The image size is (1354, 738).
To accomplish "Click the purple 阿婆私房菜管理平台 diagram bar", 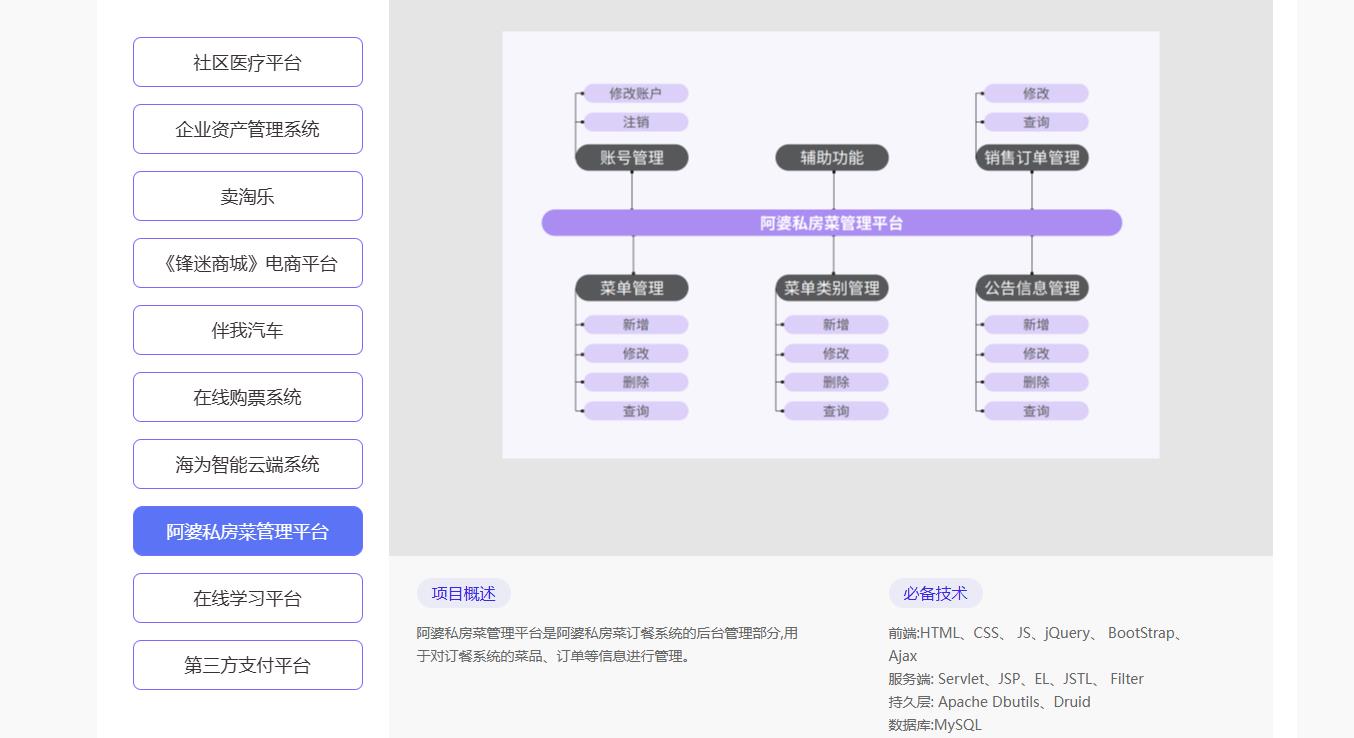I will 831,223.
